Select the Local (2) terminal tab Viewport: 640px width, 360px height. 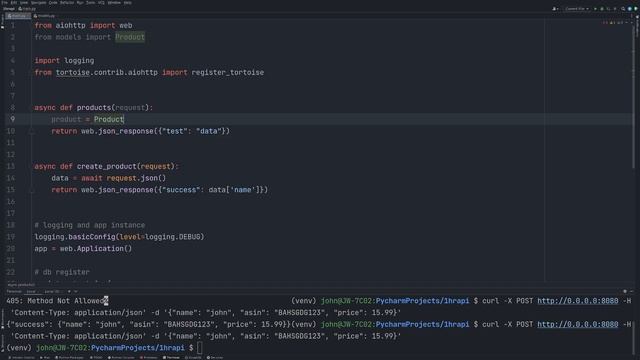[52, 291]
